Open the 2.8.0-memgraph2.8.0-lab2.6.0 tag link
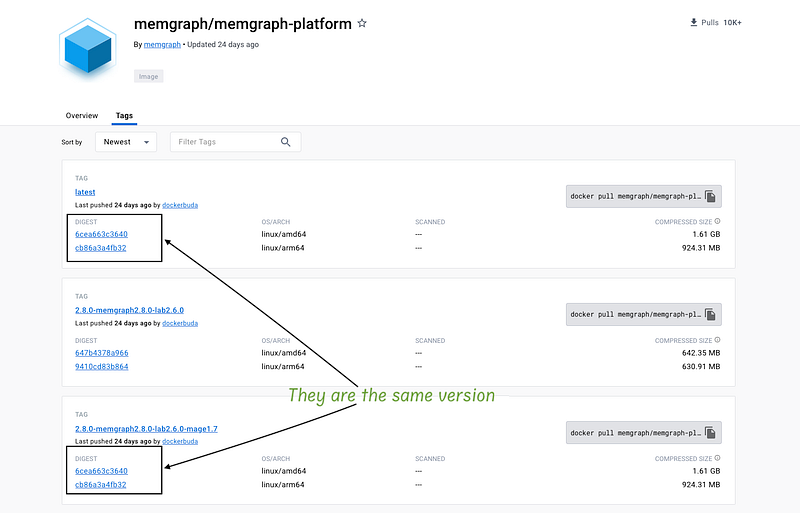The height and width of the screenshot is (513, 800). [x=129, y=310]
